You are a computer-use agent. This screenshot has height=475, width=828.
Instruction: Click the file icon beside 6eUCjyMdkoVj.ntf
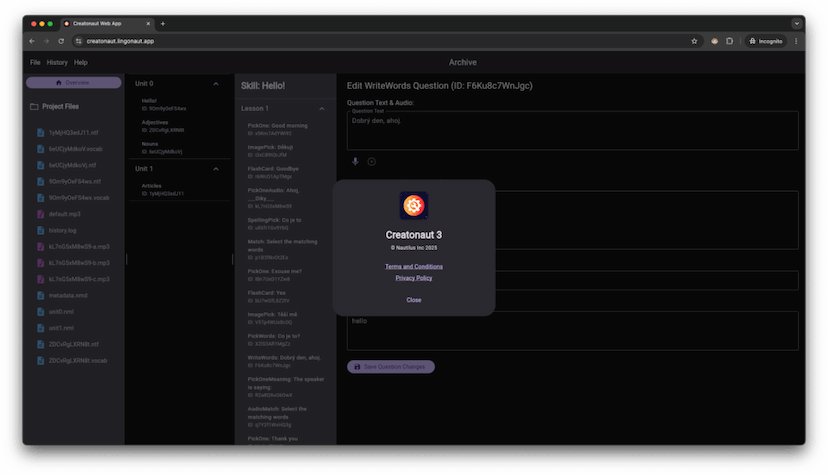pos(41,165)
